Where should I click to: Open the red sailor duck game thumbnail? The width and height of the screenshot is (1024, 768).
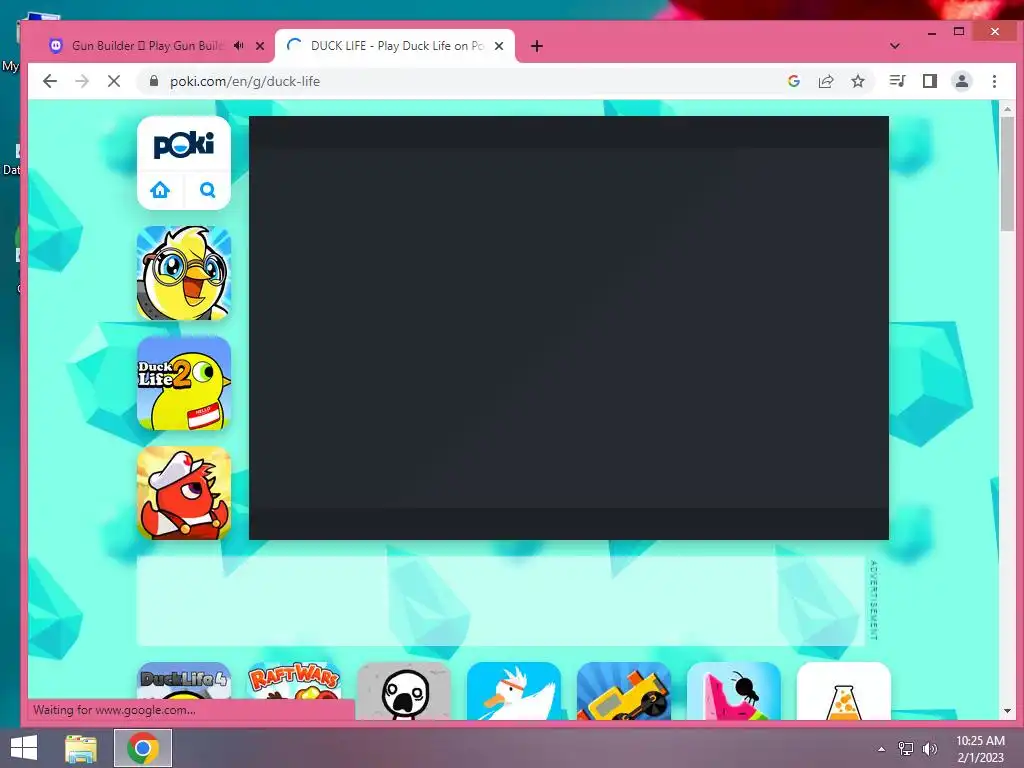click(184, 493)
